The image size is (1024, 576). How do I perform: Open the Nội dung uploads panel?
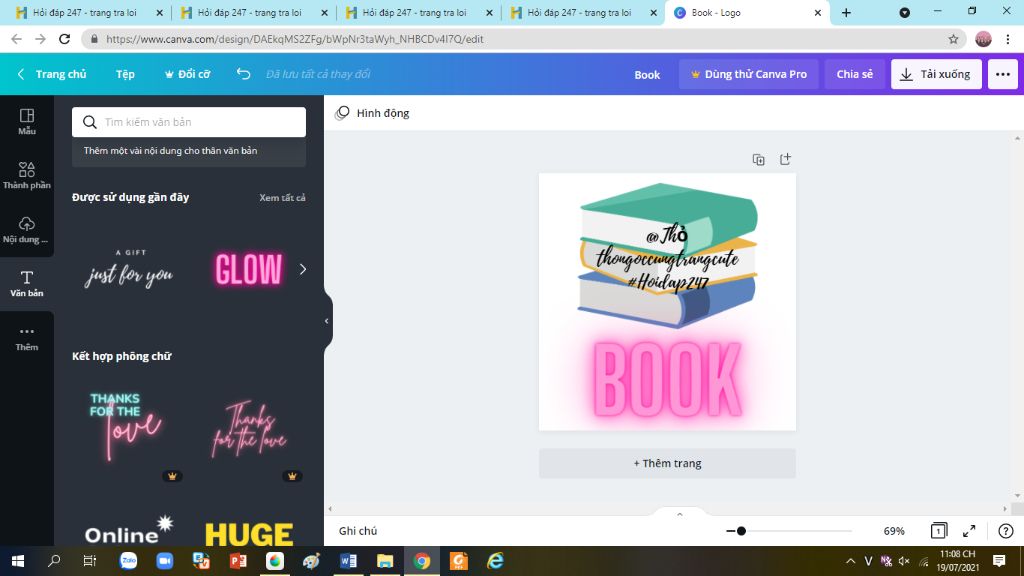(27, 230)
